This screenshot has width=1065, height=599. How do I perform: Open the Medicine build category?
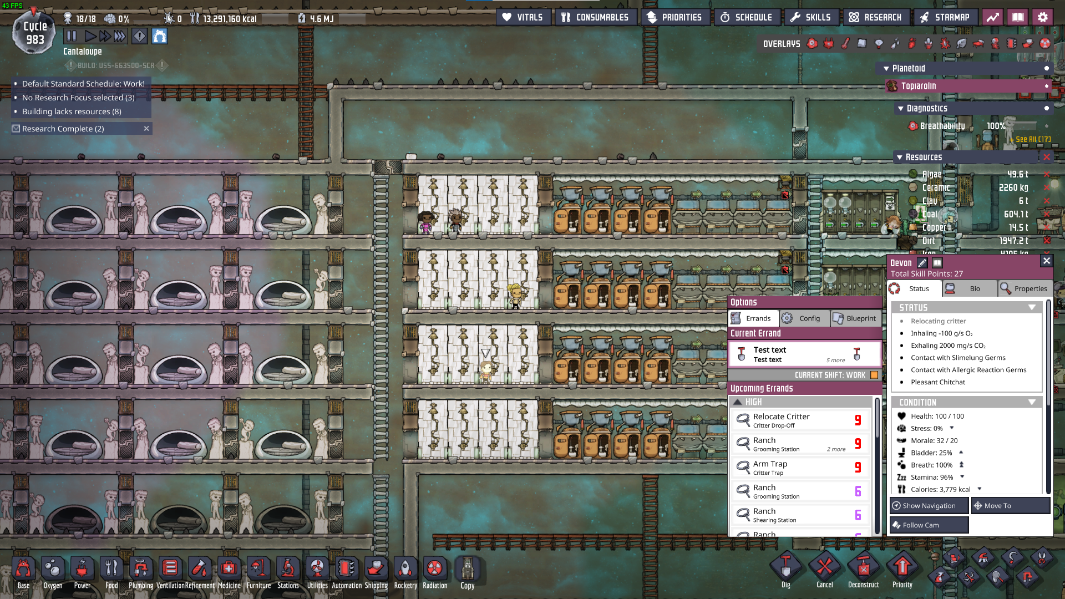(x=229, y=568)
